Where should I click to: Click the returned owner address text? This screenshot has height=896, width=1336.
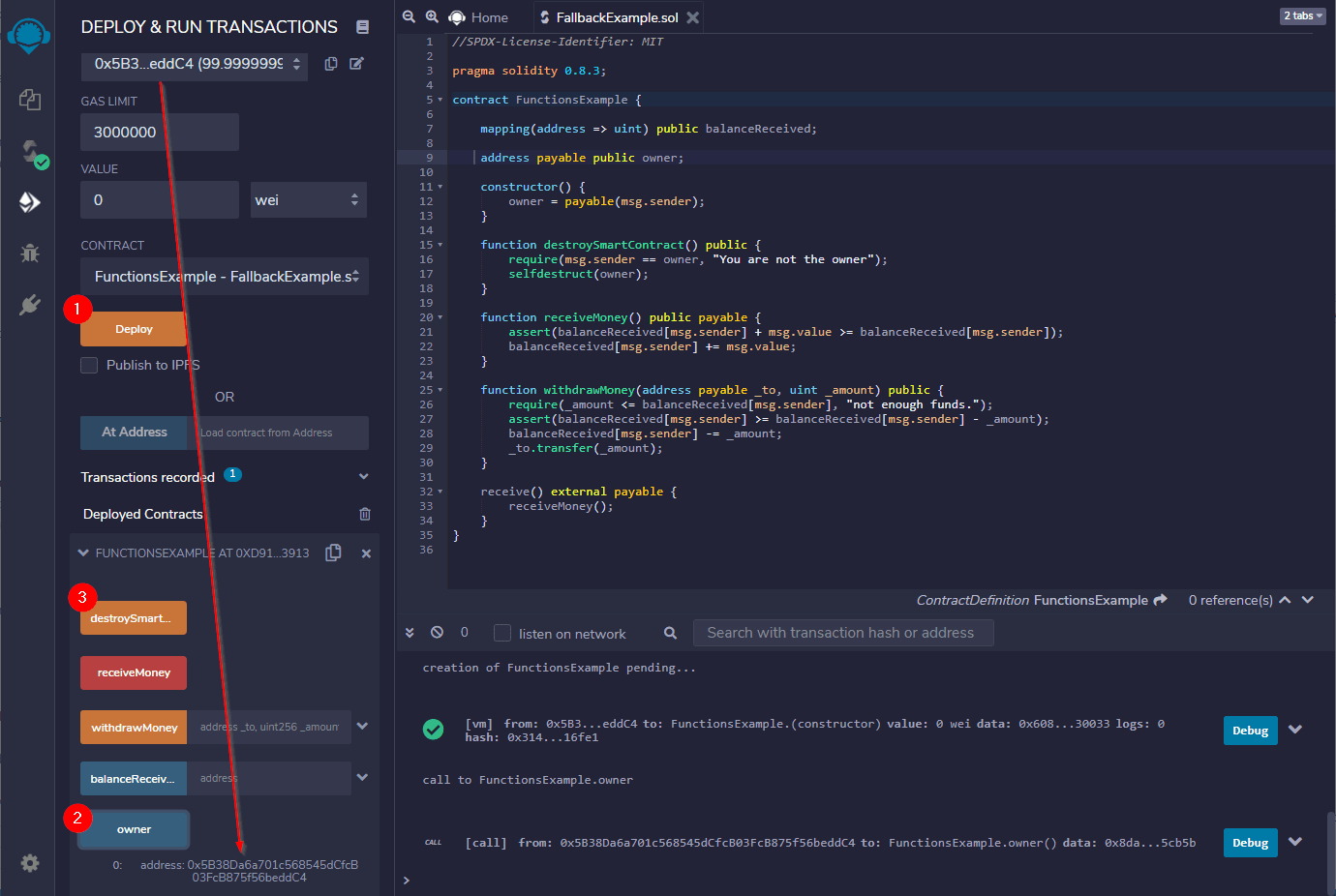click(x=249, y=871)
